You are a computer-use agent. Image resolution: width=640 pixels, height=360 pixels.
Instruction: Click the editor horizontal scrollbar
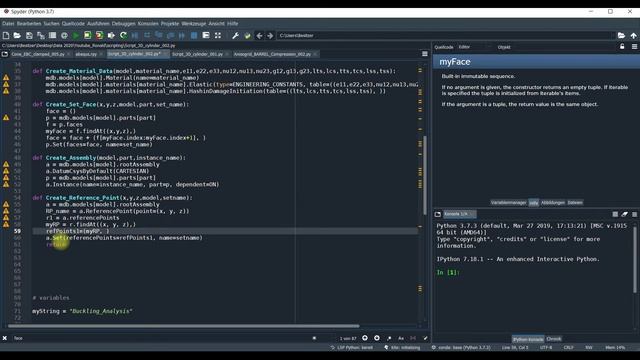pyautogui.click(x=184, y=326)
